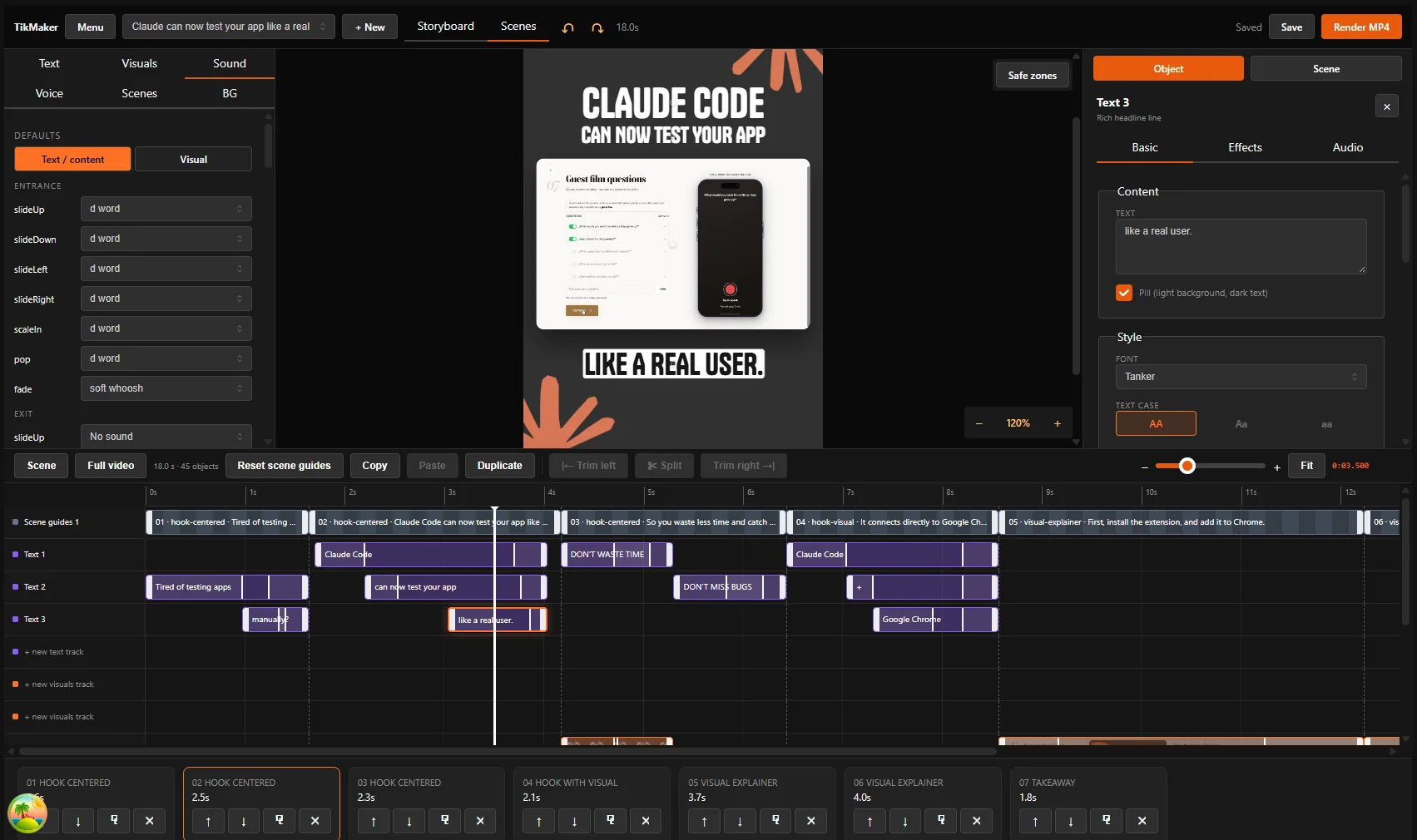Click the undo arrow icon
The height and width of the screenshot is (840, 1417).
568,27
